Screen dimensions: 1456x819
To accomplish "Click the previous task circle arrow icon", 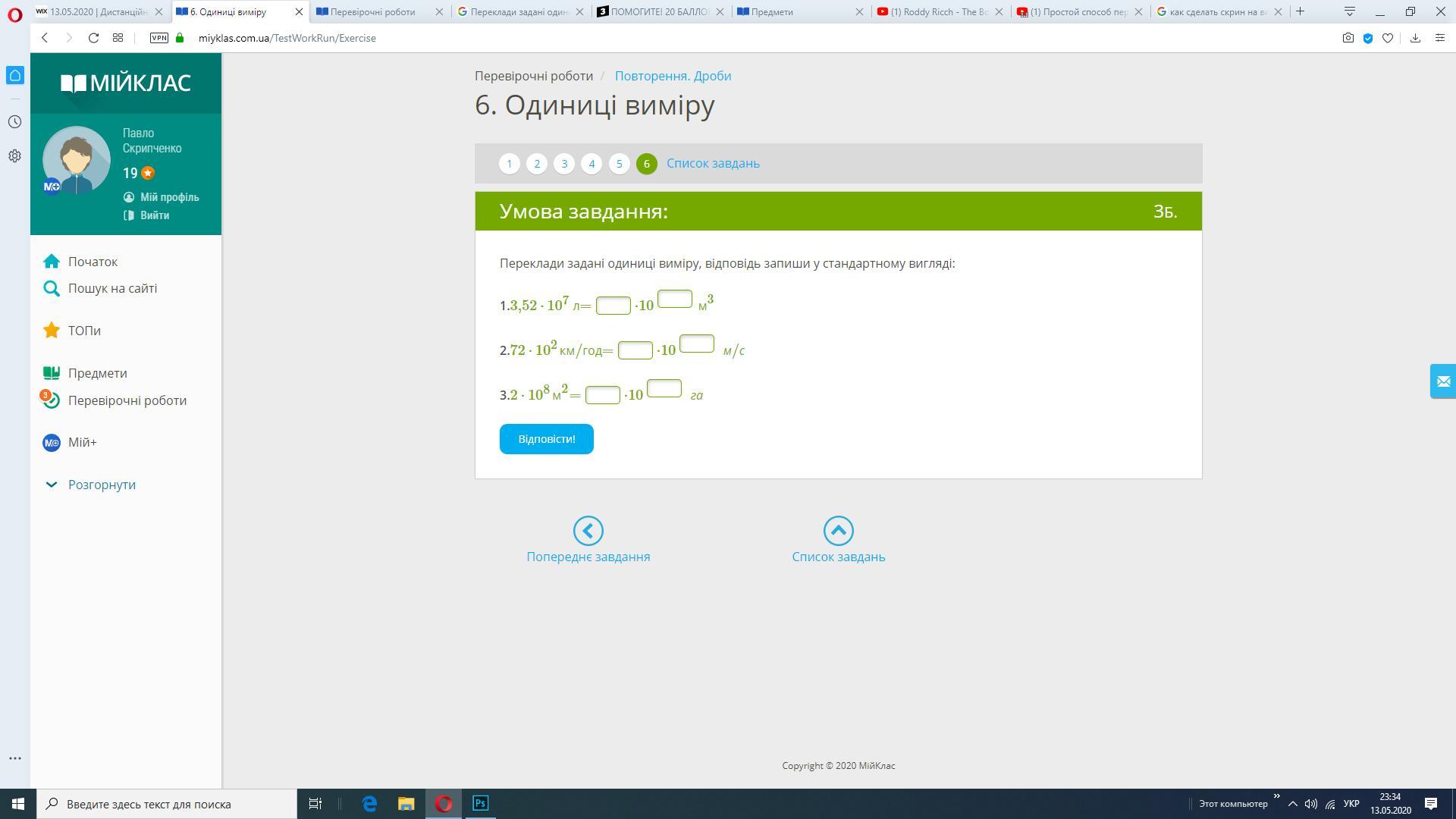I will 588,531.
